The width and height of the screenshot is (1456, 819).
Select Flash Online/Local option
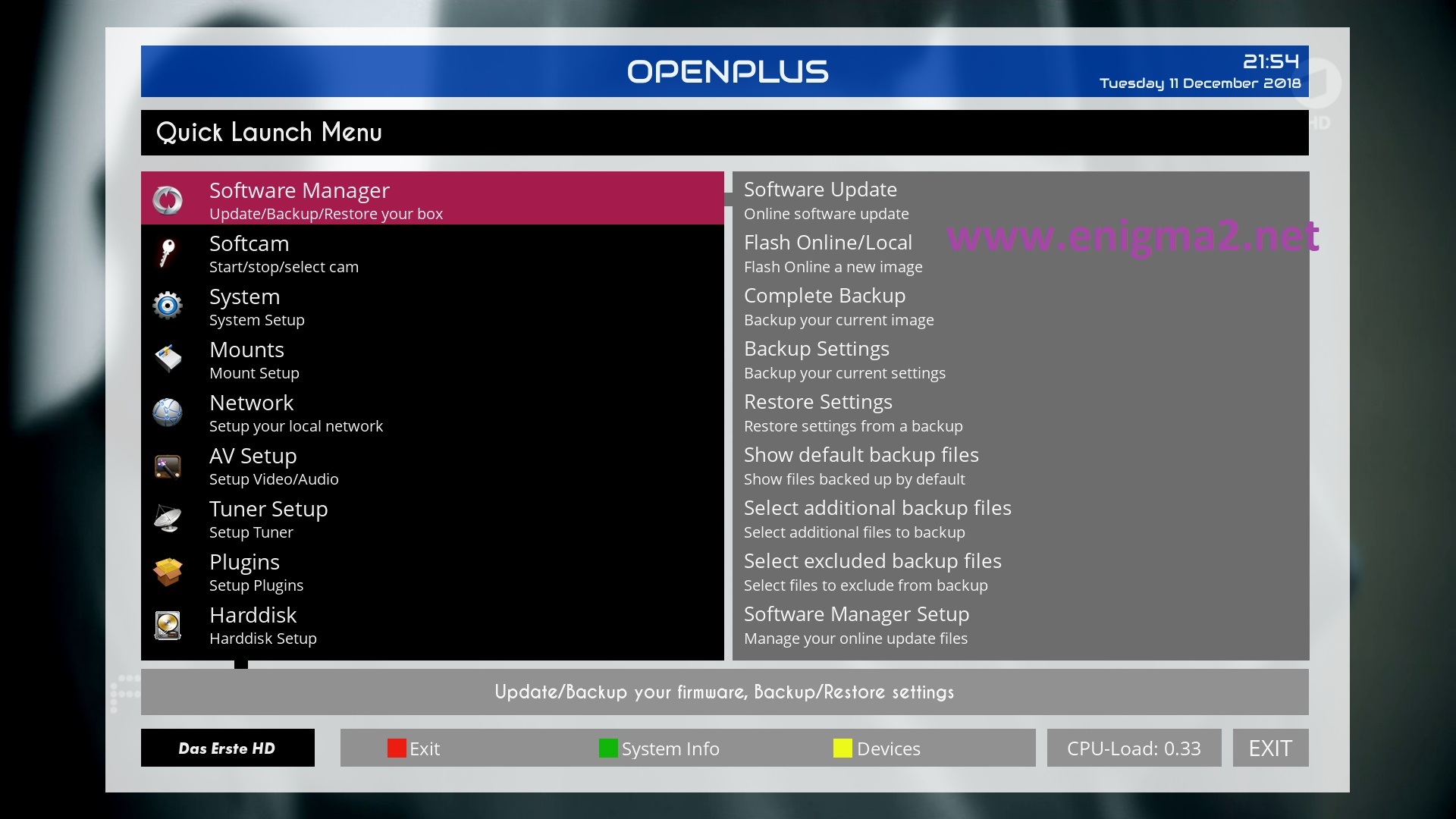coord(1021,253)
